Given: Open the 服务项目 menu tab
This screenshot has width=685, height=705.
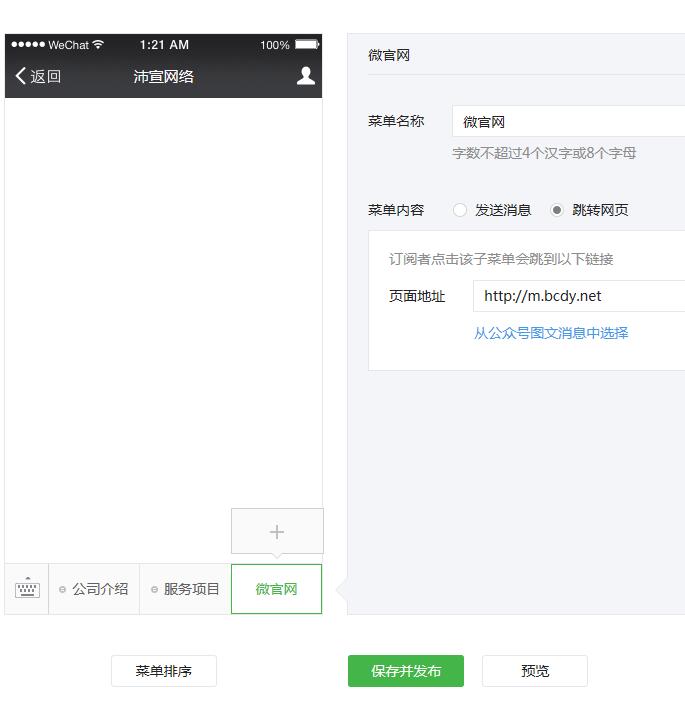Looking at the screenshot, I should pos(185,589).
